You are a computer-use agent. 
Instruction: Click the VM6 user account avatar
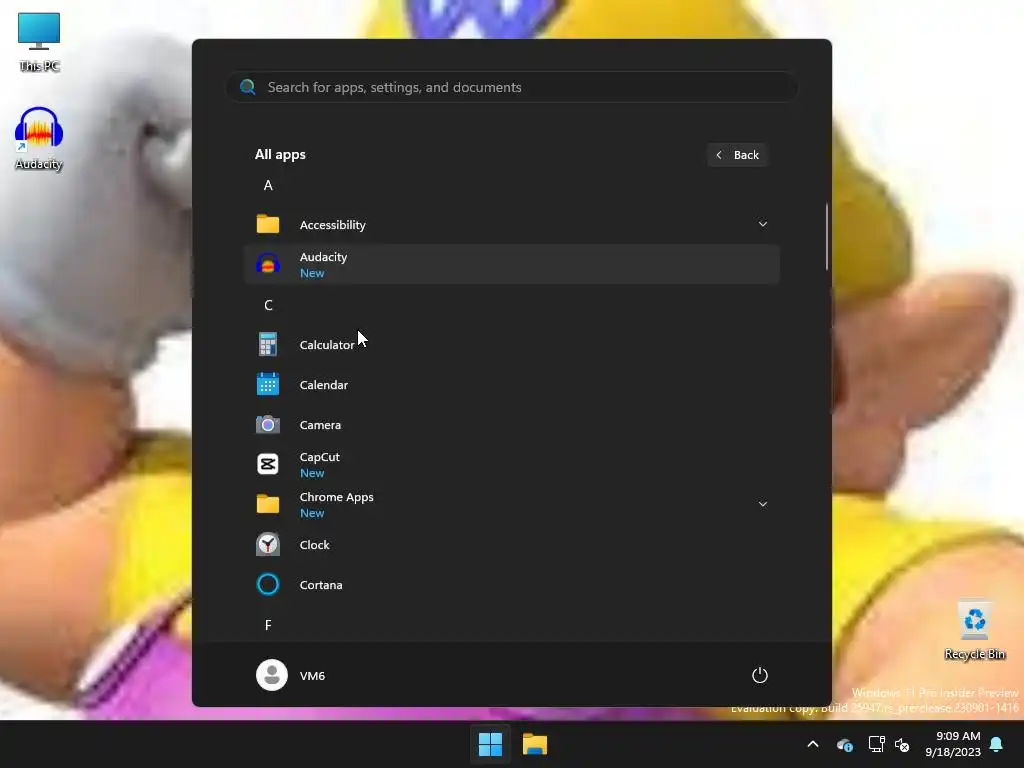[272, 675]
